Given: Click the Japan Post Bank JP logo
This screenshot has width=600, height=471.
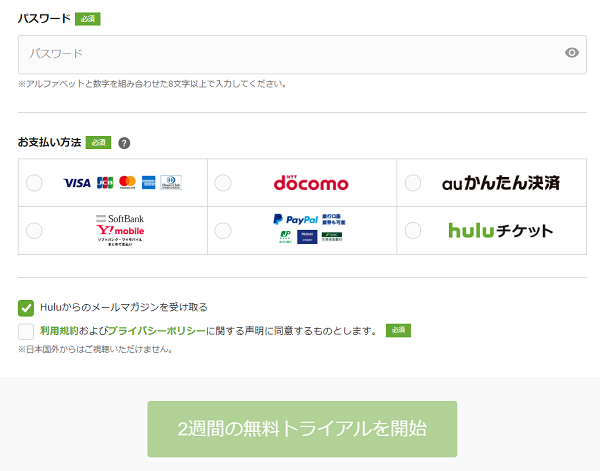Looking at the screenshot, I should [x=285, y=237].
